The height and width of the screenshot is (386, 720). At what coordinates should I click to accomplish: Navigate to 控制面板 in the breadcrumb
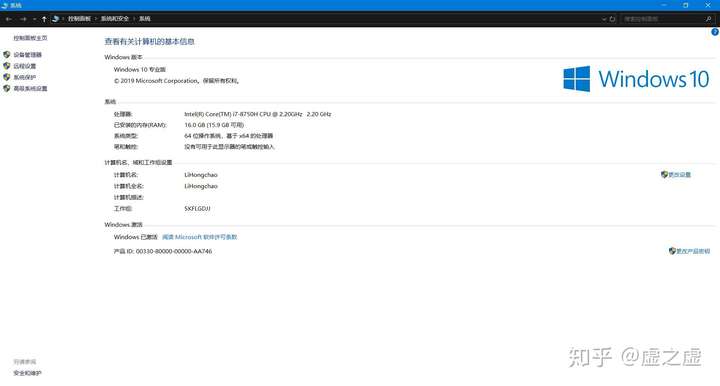[79, 19]
